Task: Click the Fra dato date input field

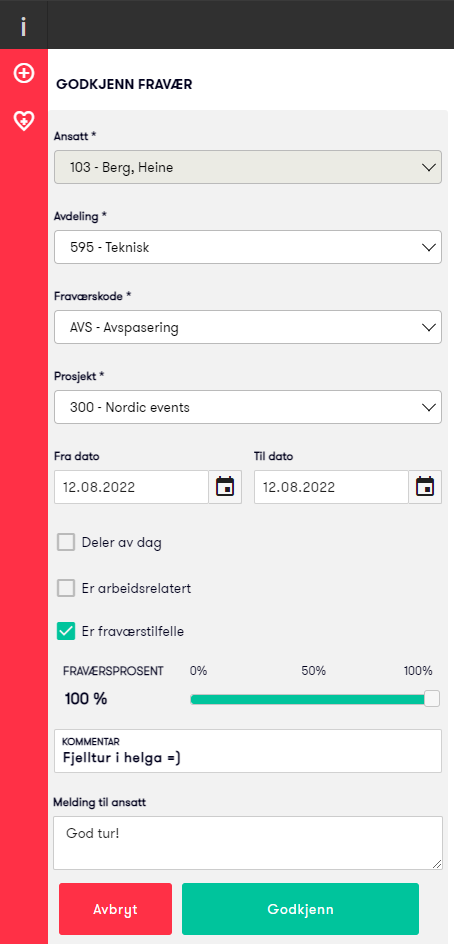Action: pos(131,487)
